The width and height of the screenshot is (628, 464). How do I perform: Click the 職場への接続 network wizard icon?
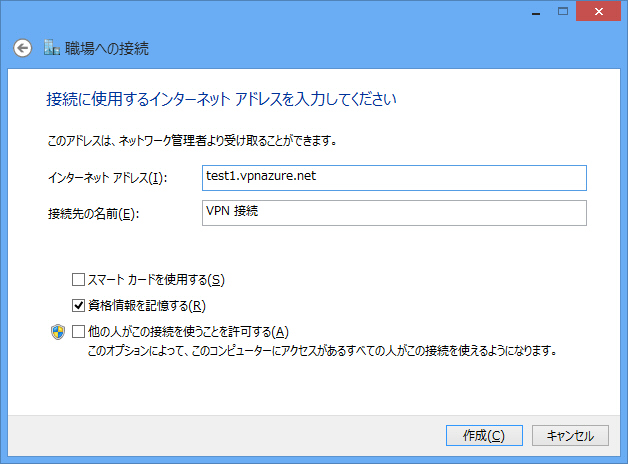tap(52, 48)
